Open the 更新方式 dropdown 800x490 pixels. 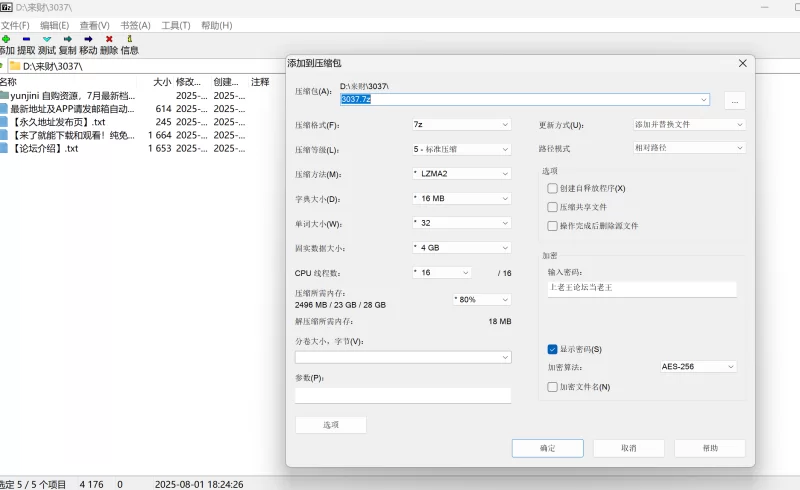tap(689, 125)
